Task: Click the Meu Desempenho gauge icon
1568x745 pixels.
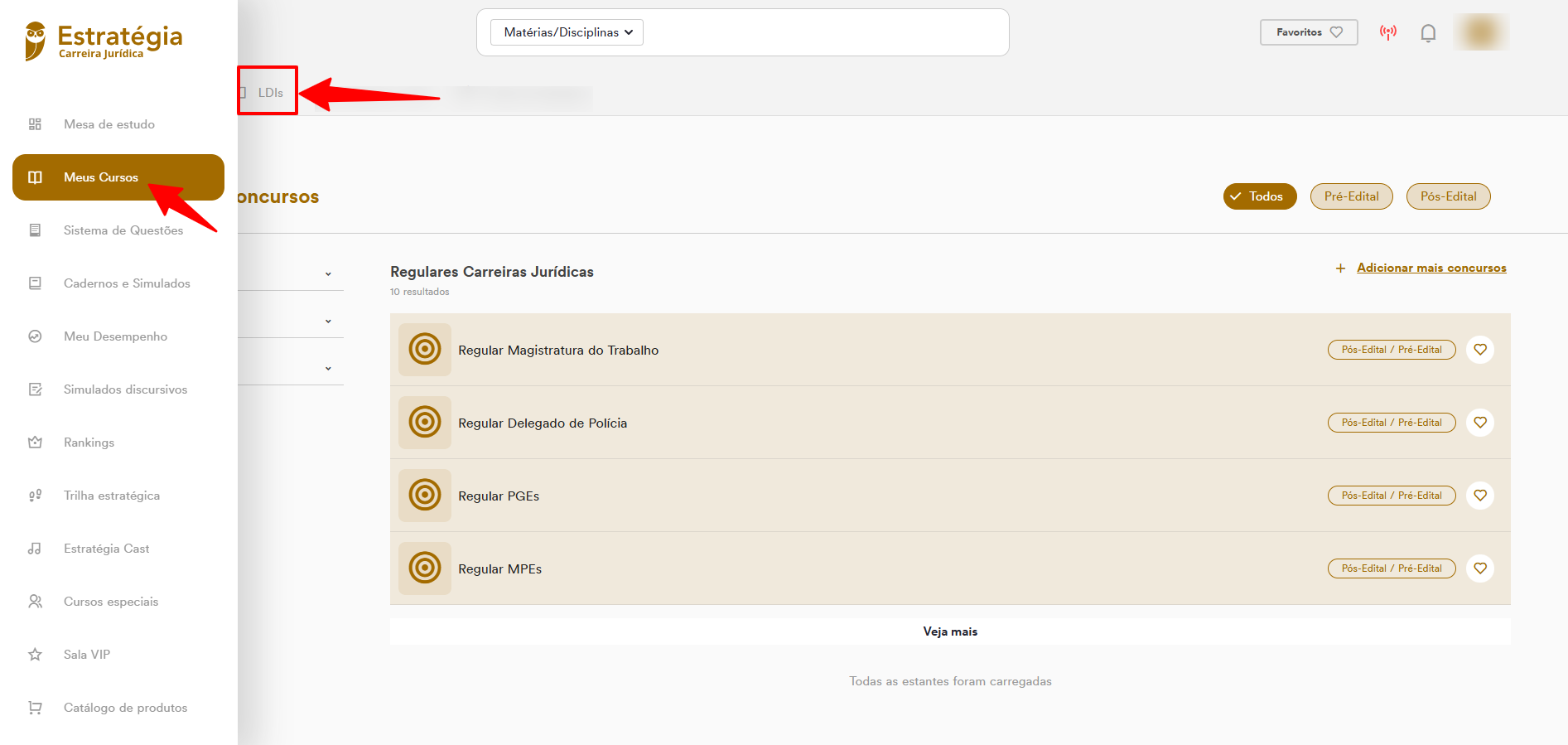Action: click(x=35, y=336)
